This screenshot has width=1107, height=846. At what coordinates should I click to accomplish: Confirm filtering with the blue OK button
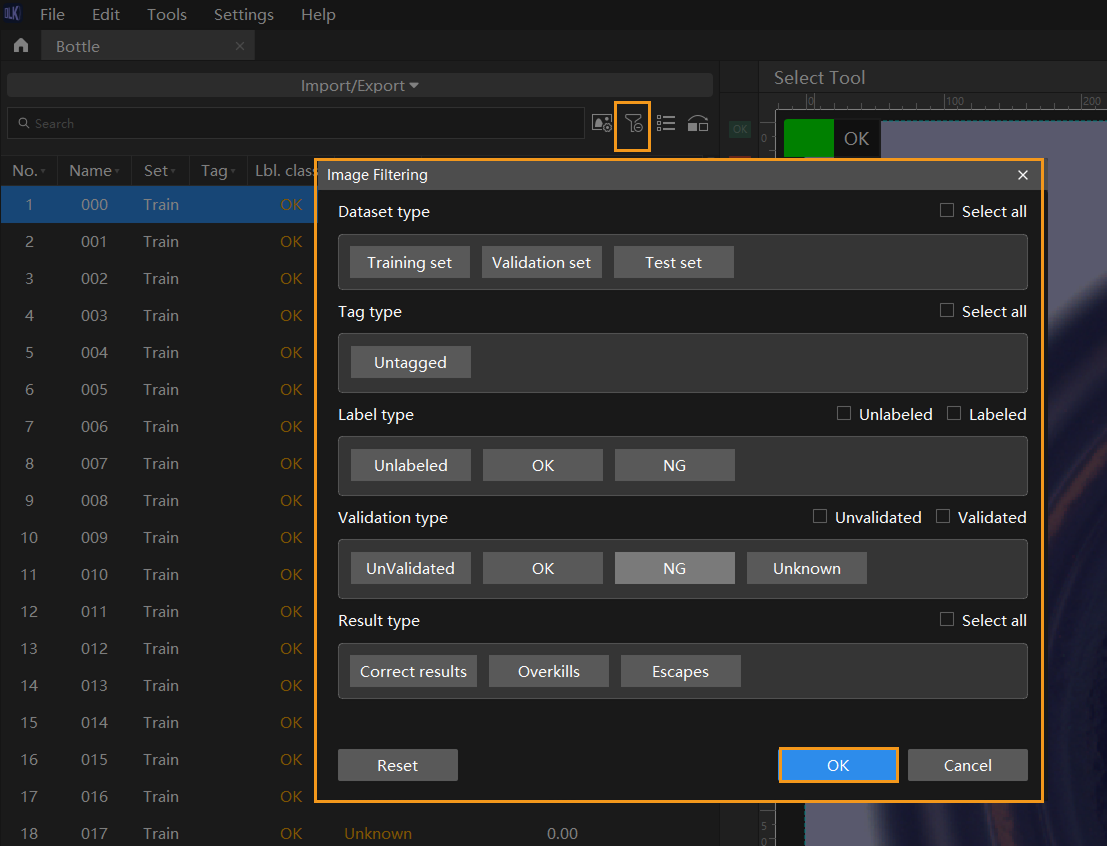coord(838,765)
